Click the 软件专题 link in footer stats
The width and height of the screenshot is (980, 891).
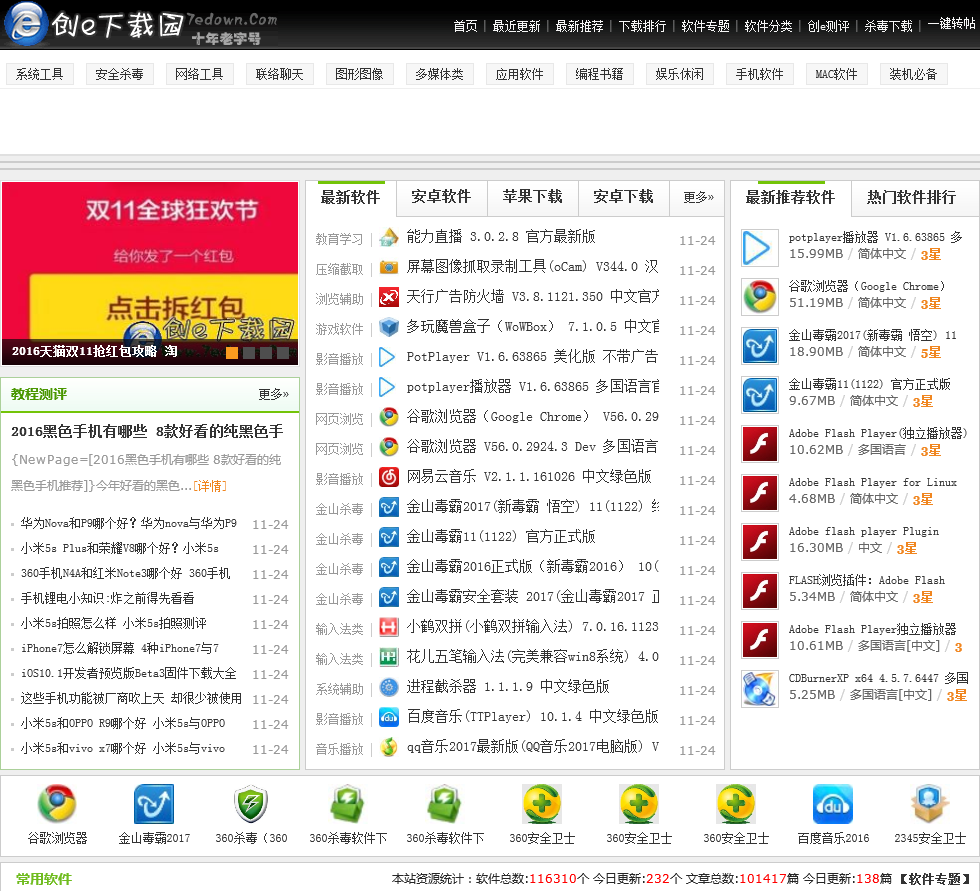[x=934, y=879]
